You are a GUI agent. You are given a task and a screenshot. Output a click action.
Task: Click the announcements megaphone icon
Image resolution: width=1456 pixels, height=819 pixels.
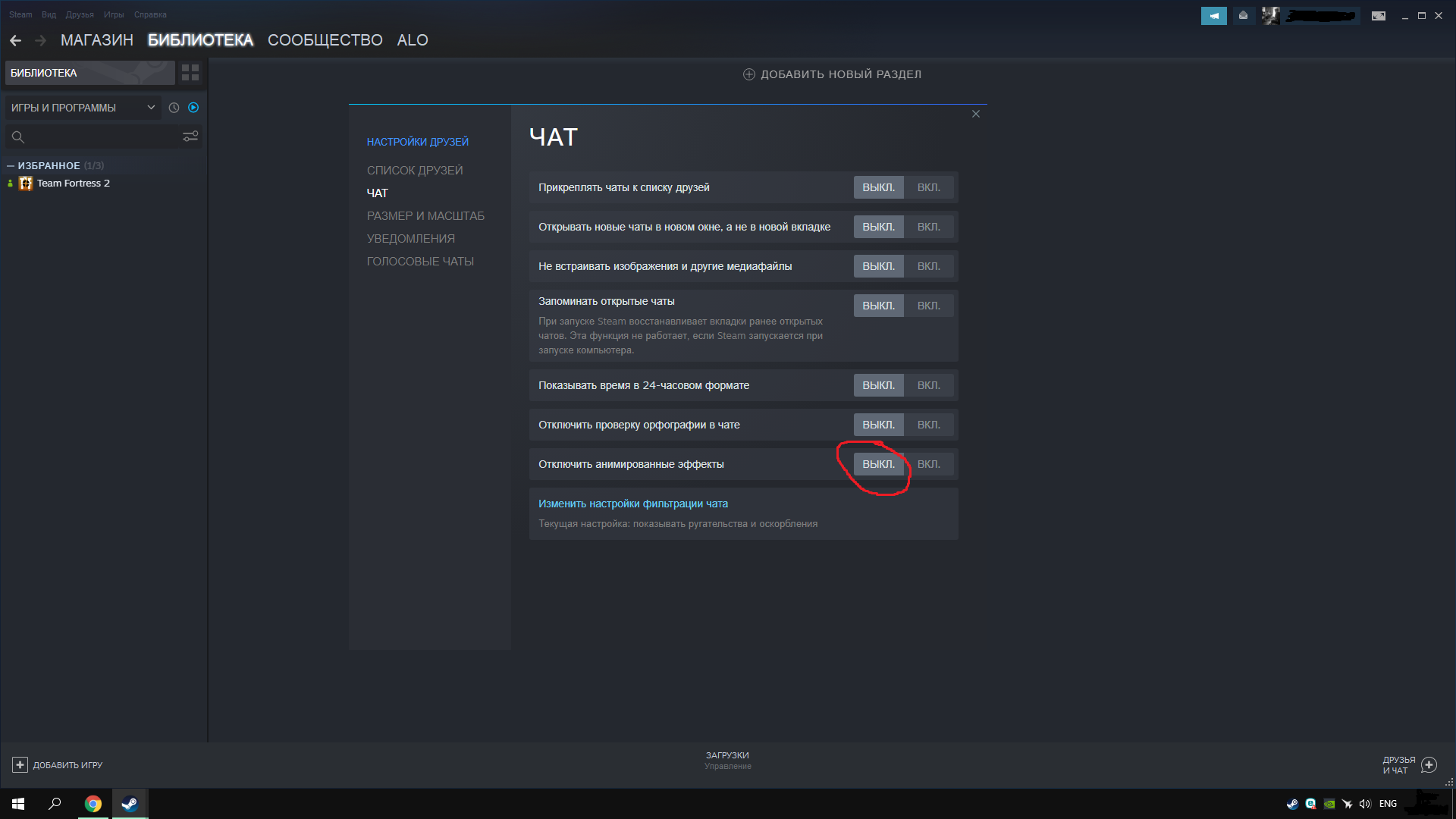(x=1213, y=15)
